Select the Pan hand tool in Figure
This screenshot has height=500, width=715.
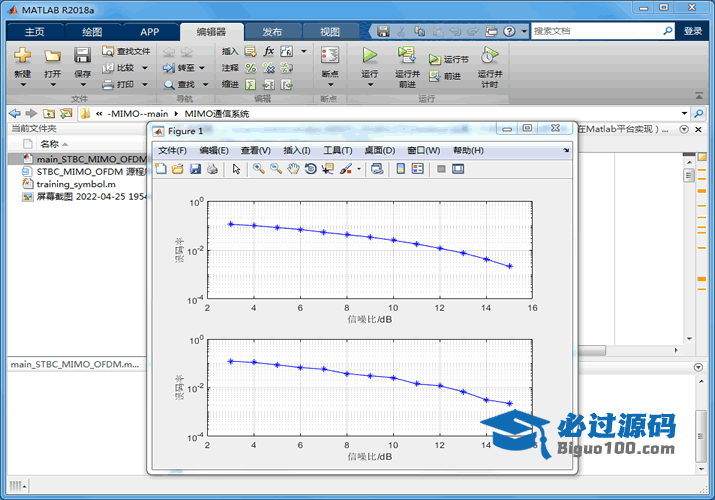(293, 169)
